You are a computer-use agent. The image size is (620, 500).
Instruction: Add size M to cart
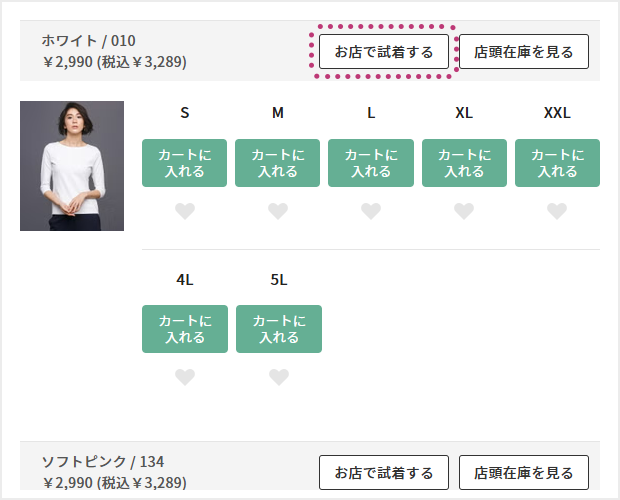pos(278,163)
